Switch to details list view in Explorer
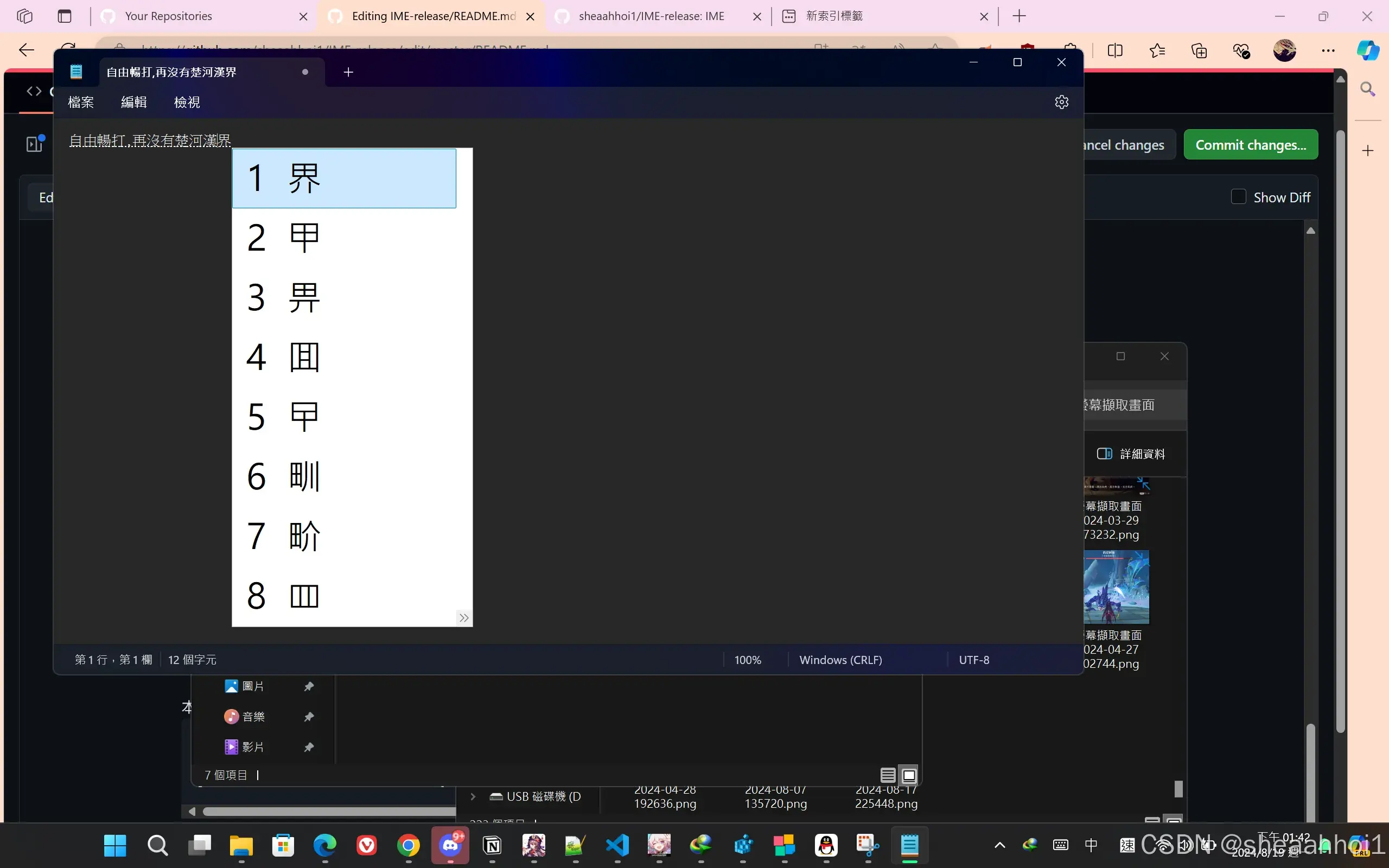1389x868 pixels. pyautogui.click(x=888, y=776)
